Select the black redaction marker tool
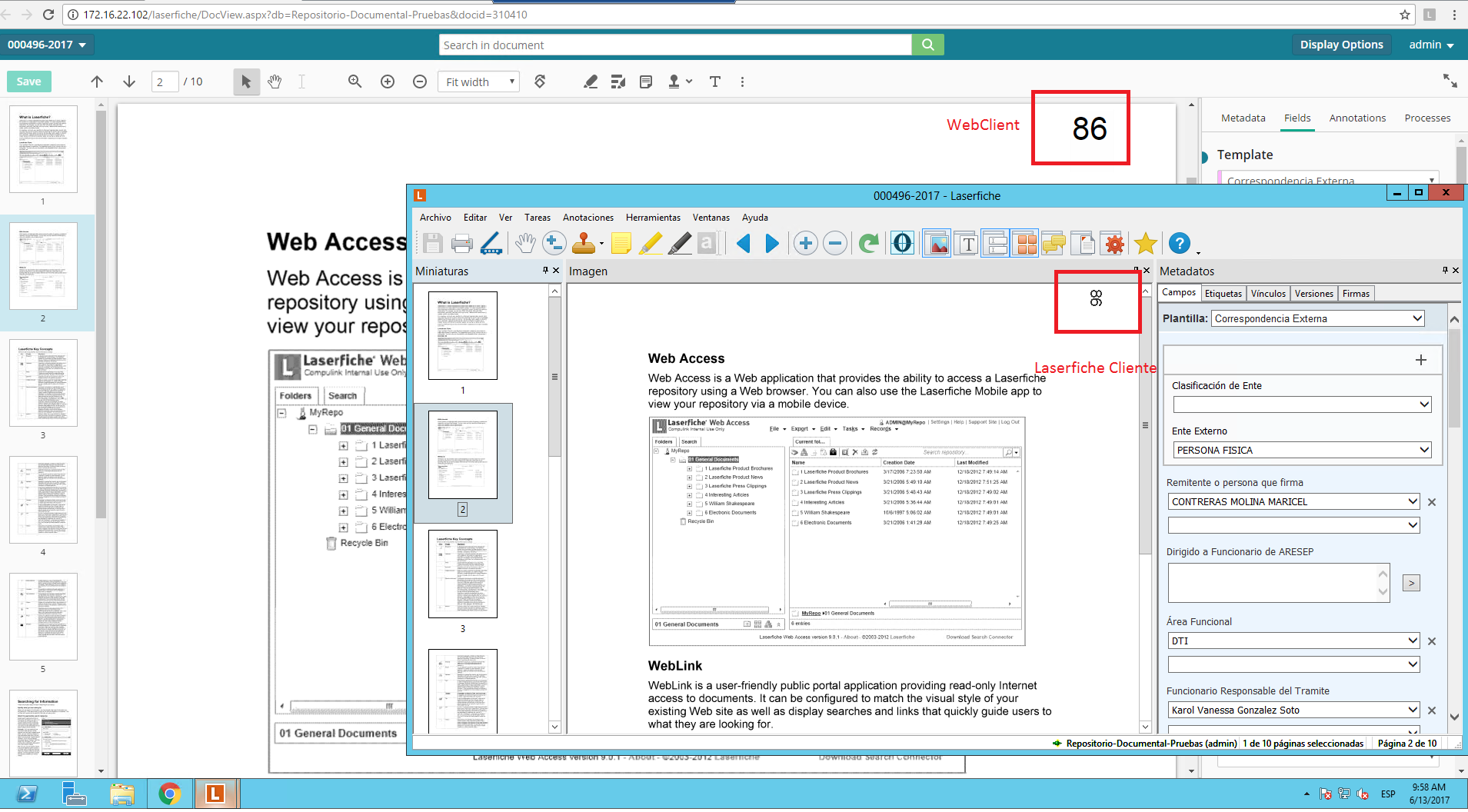This screenshot has height=812, width=1468. point(680,244)
